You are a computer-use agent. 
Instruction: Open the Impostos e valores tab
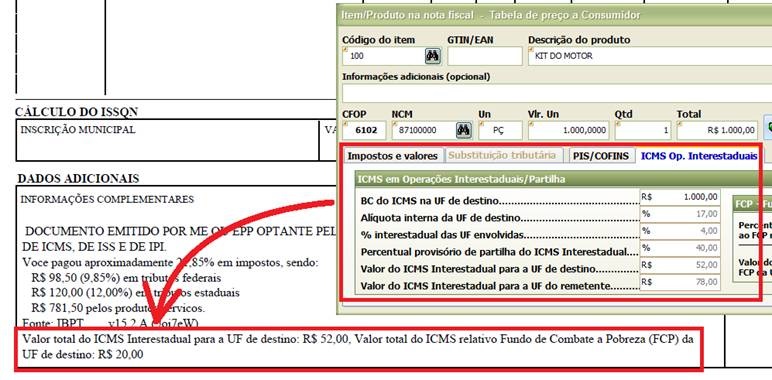[392, 156]
